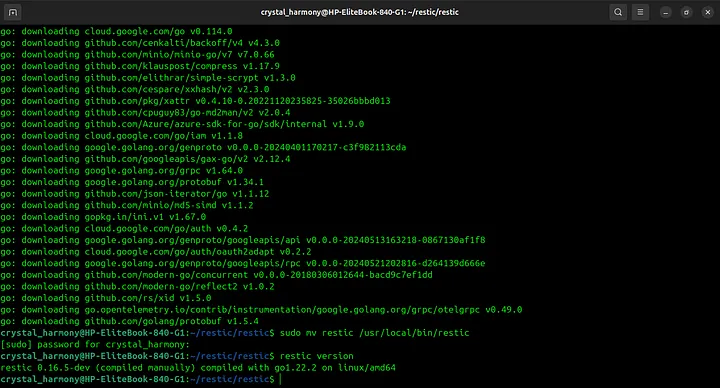This screenshot has height=388, width=720.
Task: Click the last shell prompt cursor
Action: click(280, 379)
